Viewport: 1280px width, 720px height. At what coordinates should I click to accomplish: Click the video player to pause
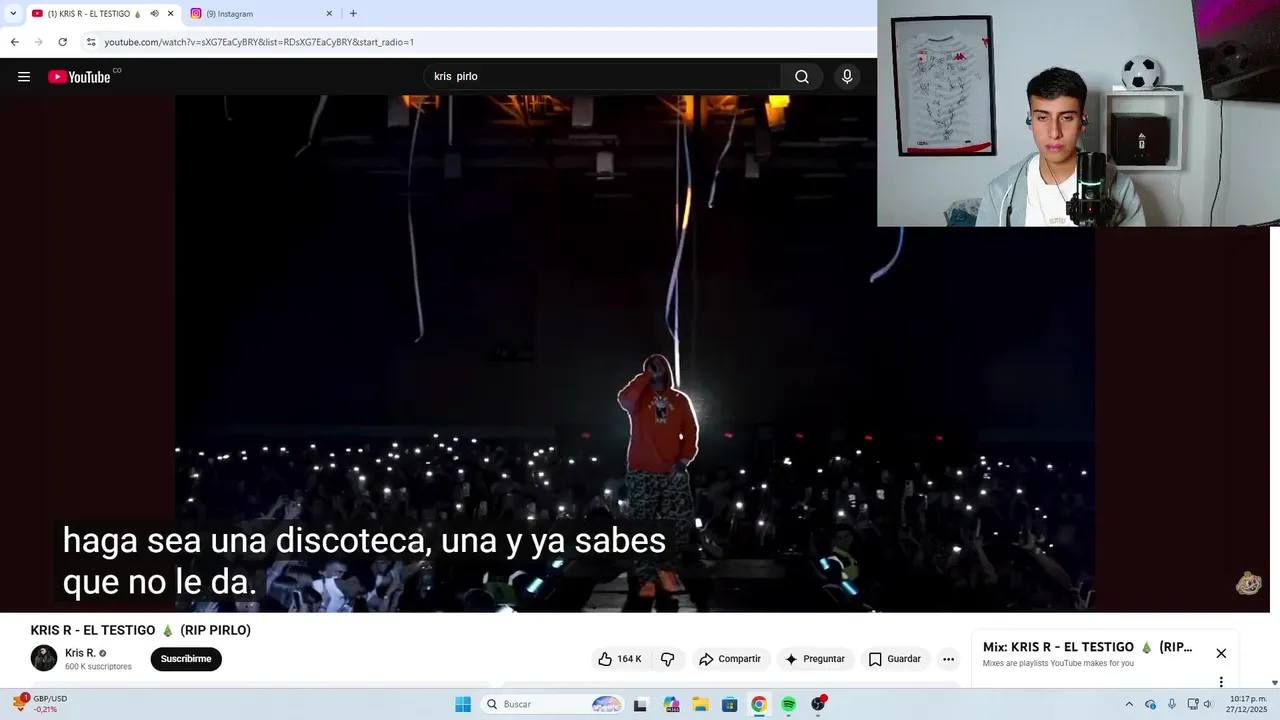635,353
